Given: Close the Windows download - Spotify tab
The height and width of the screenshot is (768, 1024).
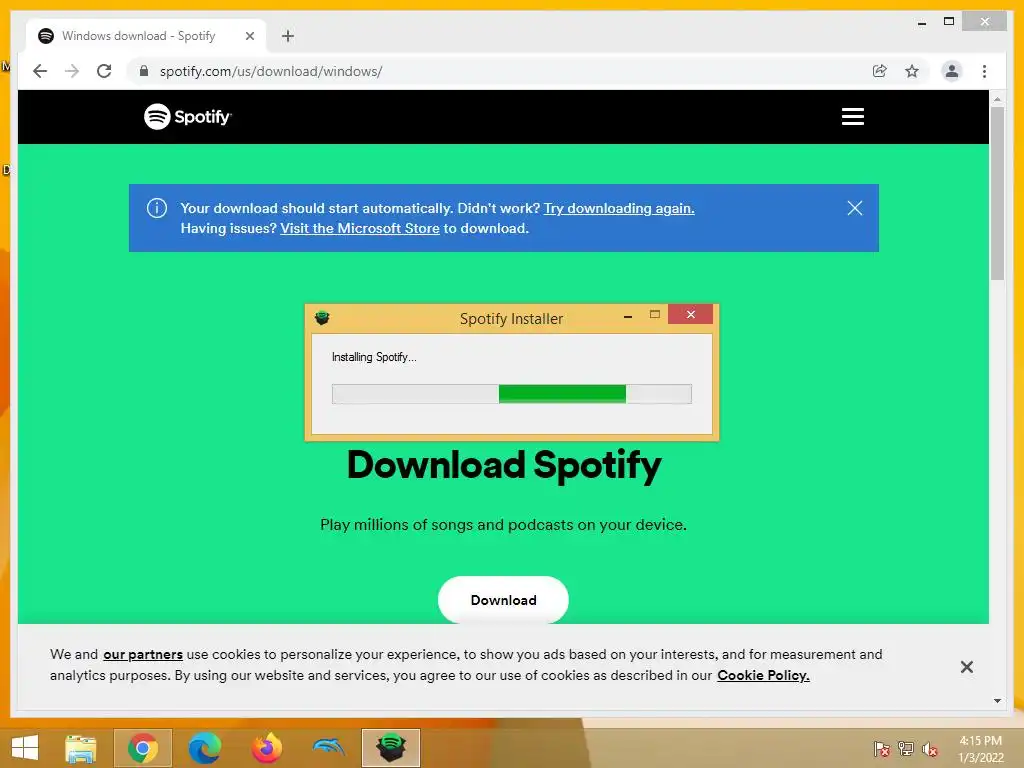Looking at the screenshot, I should click(249, 36).
